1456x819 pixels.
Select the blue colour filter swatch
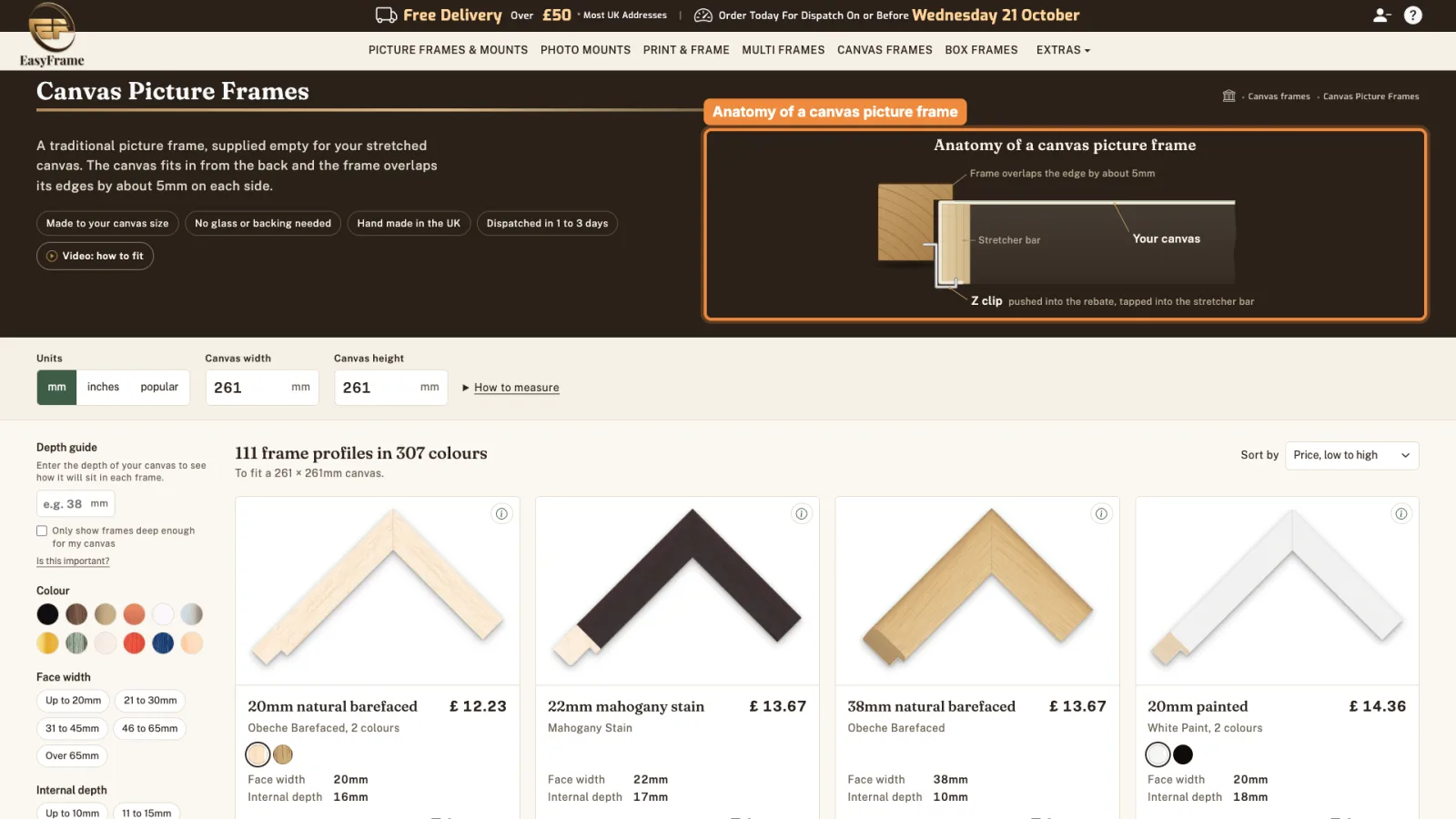163,643
